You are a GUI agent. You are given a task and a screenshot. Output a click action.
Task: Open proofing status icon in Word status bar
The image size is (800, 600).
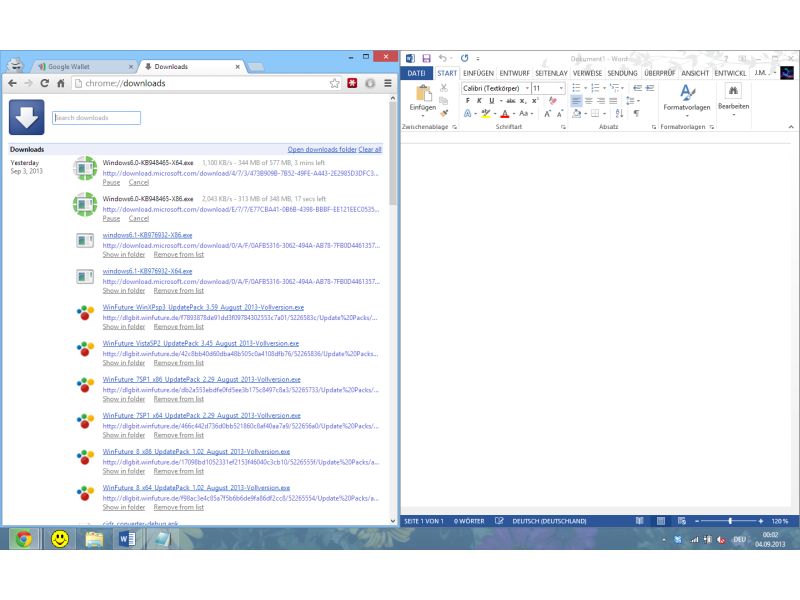[499, 521]
